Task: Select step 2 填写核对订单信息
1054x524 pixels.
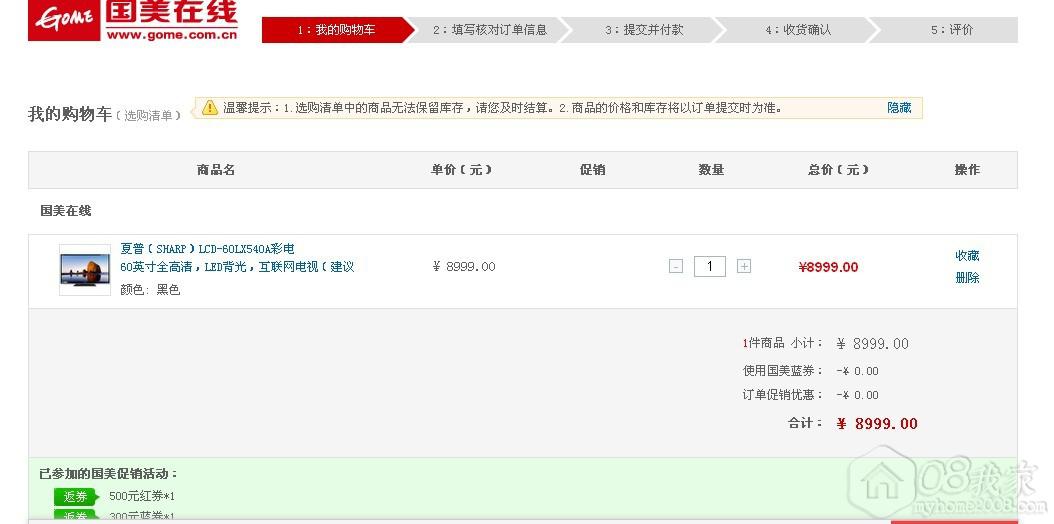Action: [x=489, y=30]
